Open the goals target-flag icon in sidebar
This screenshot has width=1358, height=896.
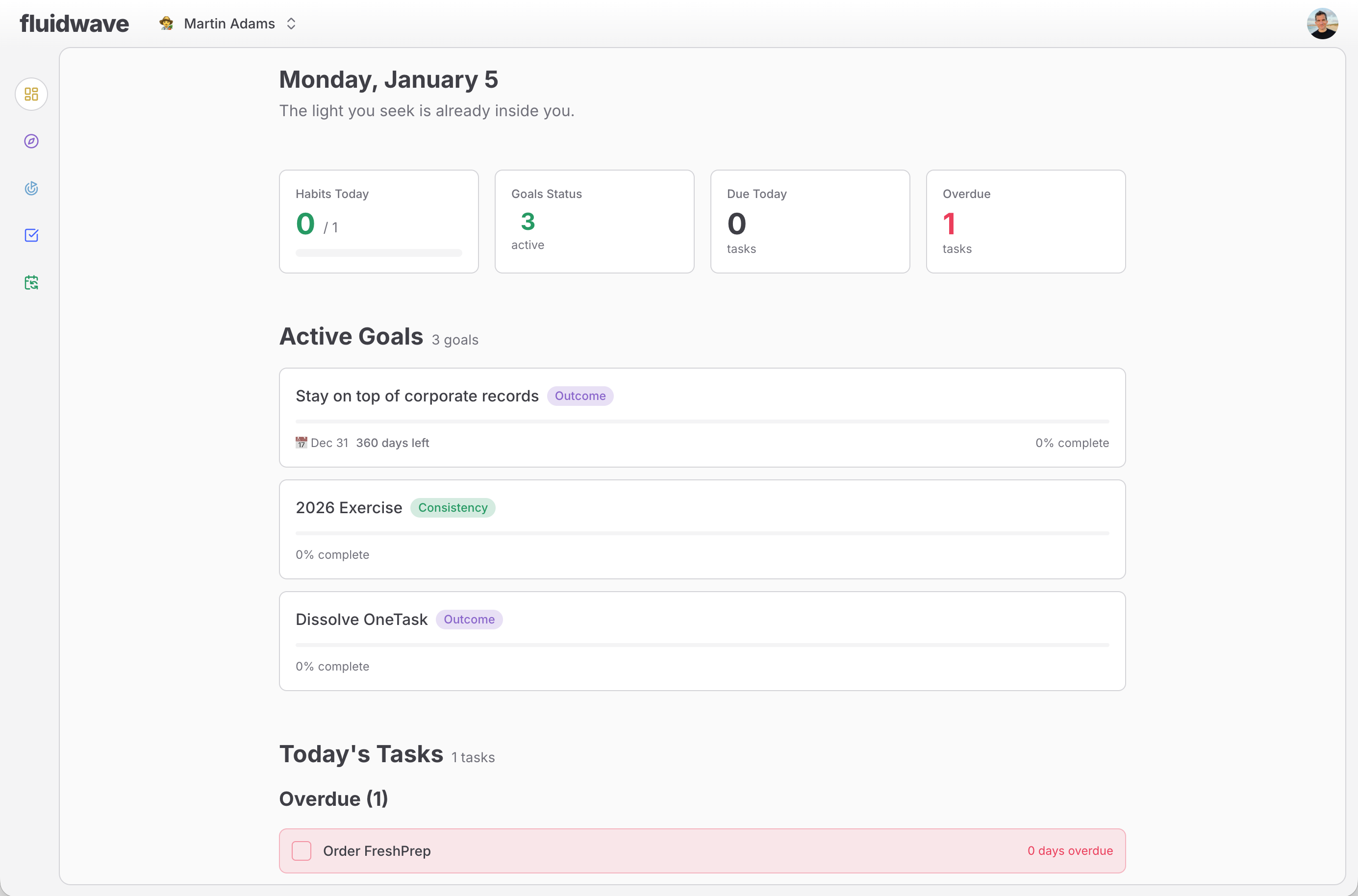click(31, 188)
